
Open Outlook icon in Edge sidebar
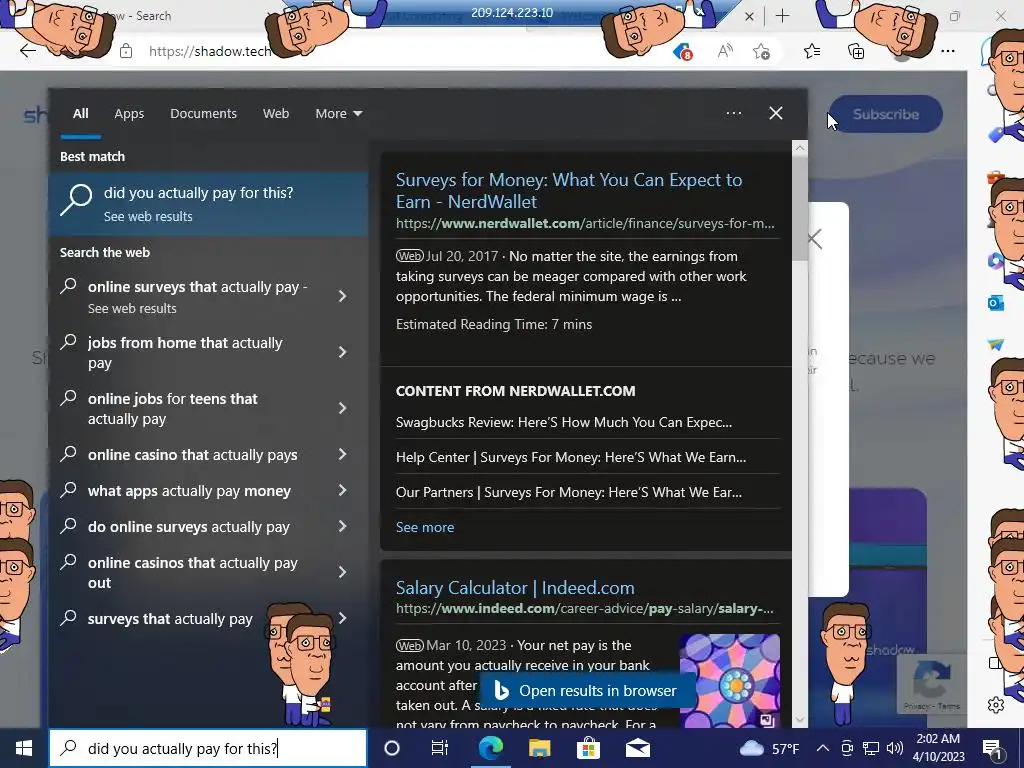(x=995, y=303)
